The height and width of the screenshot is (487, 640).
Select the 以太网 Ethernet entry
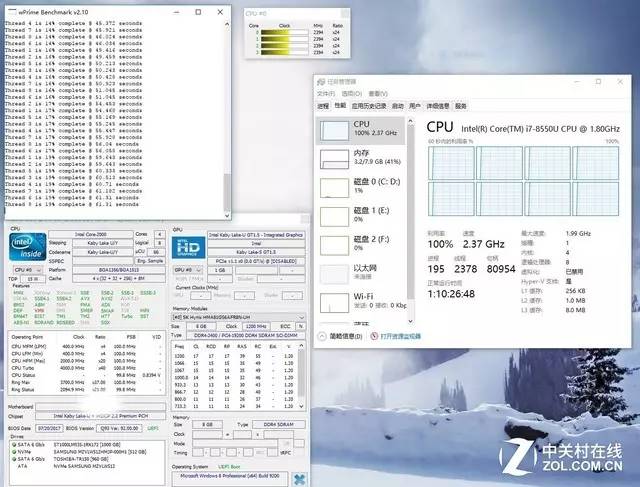tap(360, 274)
